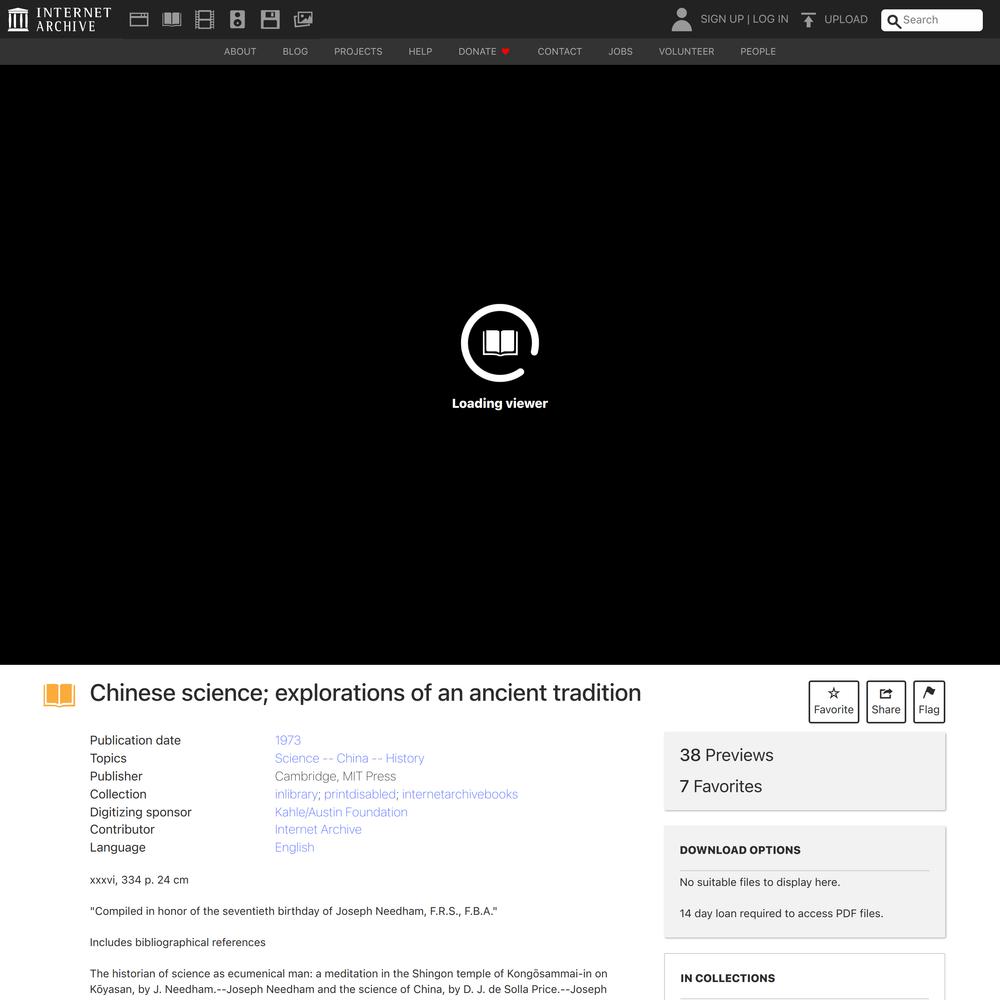The width and height of the screenshot is (1000, 1000).
Task: Click the SIGN UP link
Action: pos(722,19)
